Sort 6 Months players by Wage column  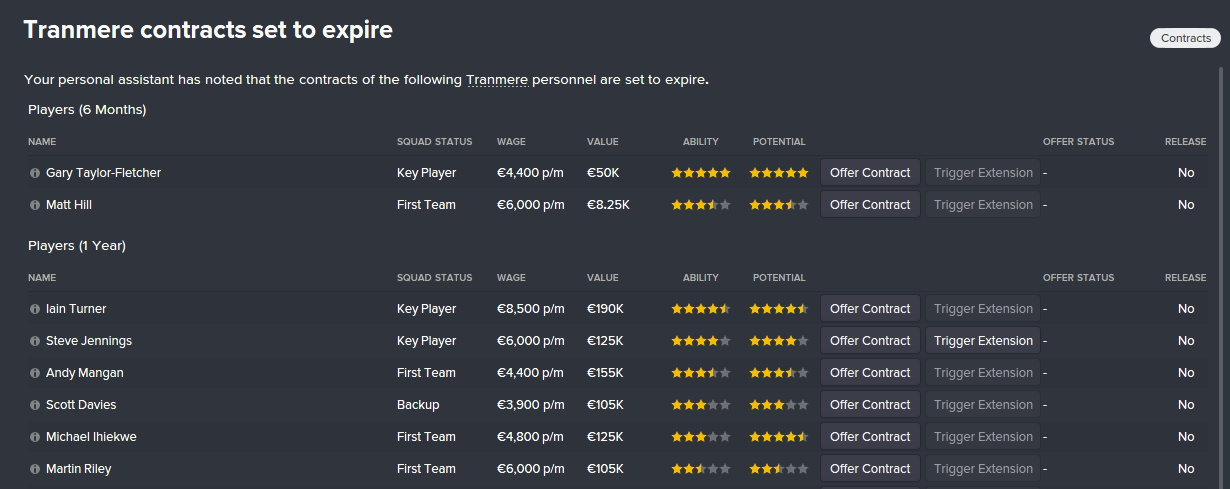pos(511,142)
